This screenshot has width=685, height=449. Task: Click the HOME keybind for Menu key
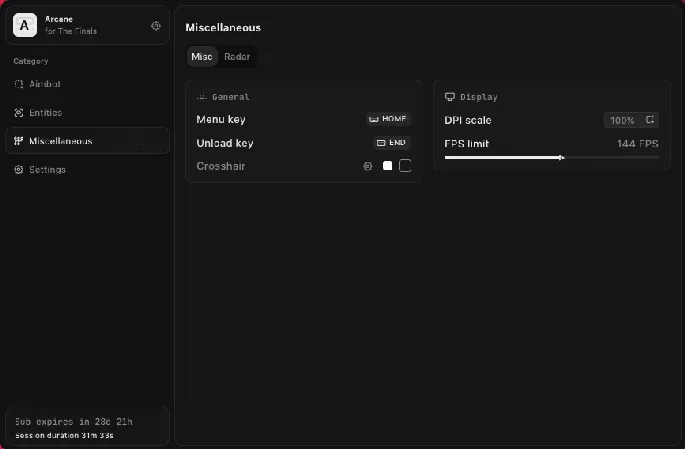(389, 119)
